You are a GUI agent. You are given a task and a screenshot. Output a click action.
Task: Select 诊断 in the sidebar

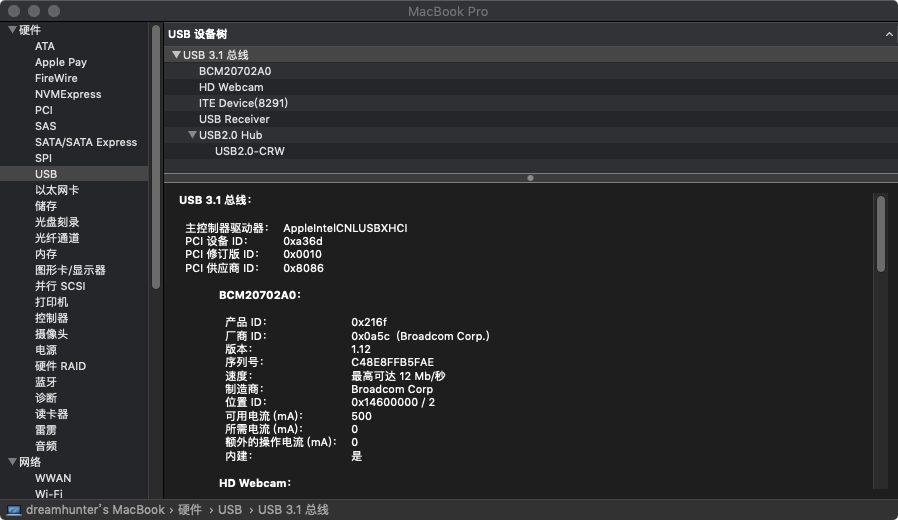click(x=46, y=399)
